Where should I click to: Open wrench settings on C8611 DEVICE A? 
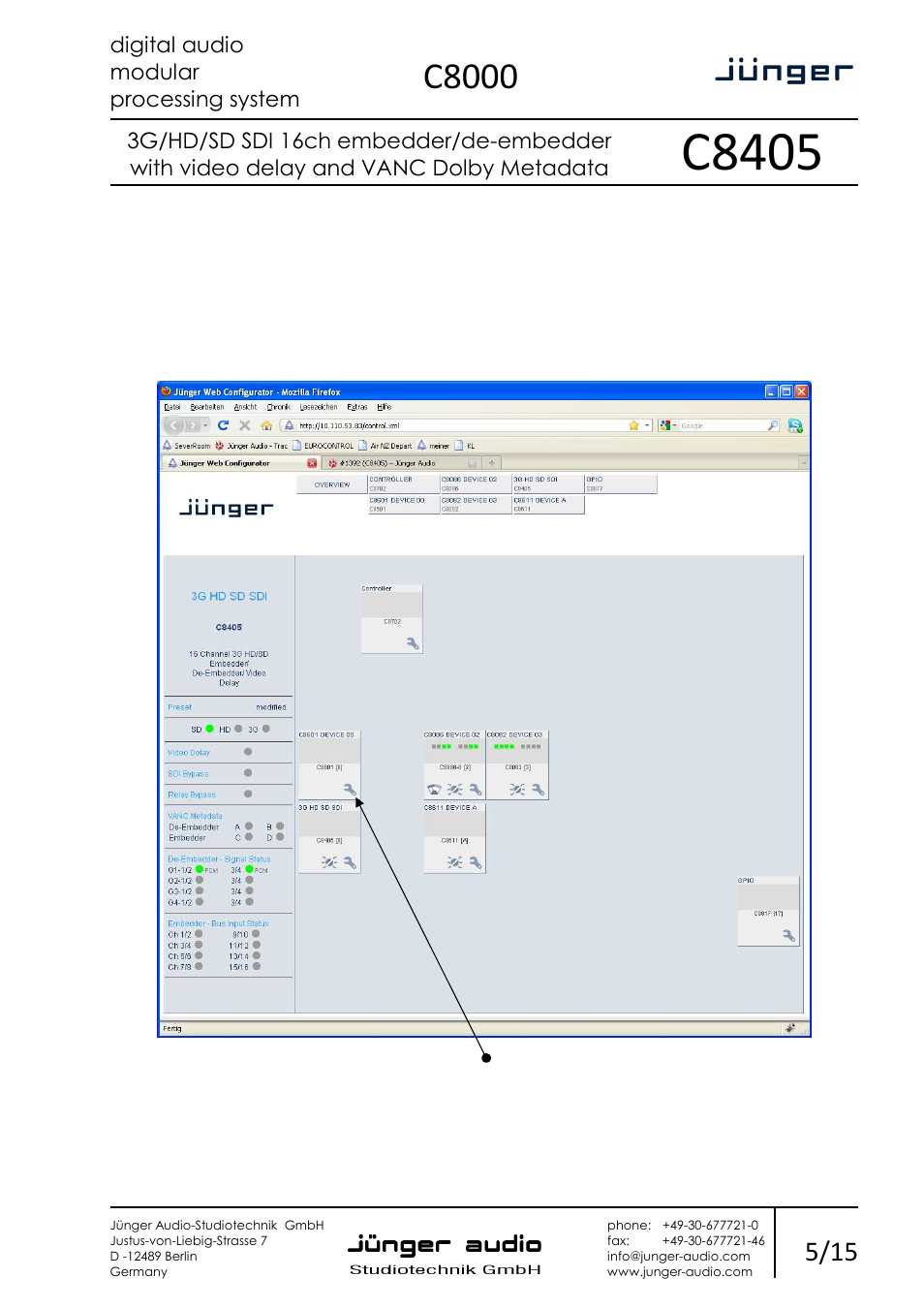tap(475, 862)
